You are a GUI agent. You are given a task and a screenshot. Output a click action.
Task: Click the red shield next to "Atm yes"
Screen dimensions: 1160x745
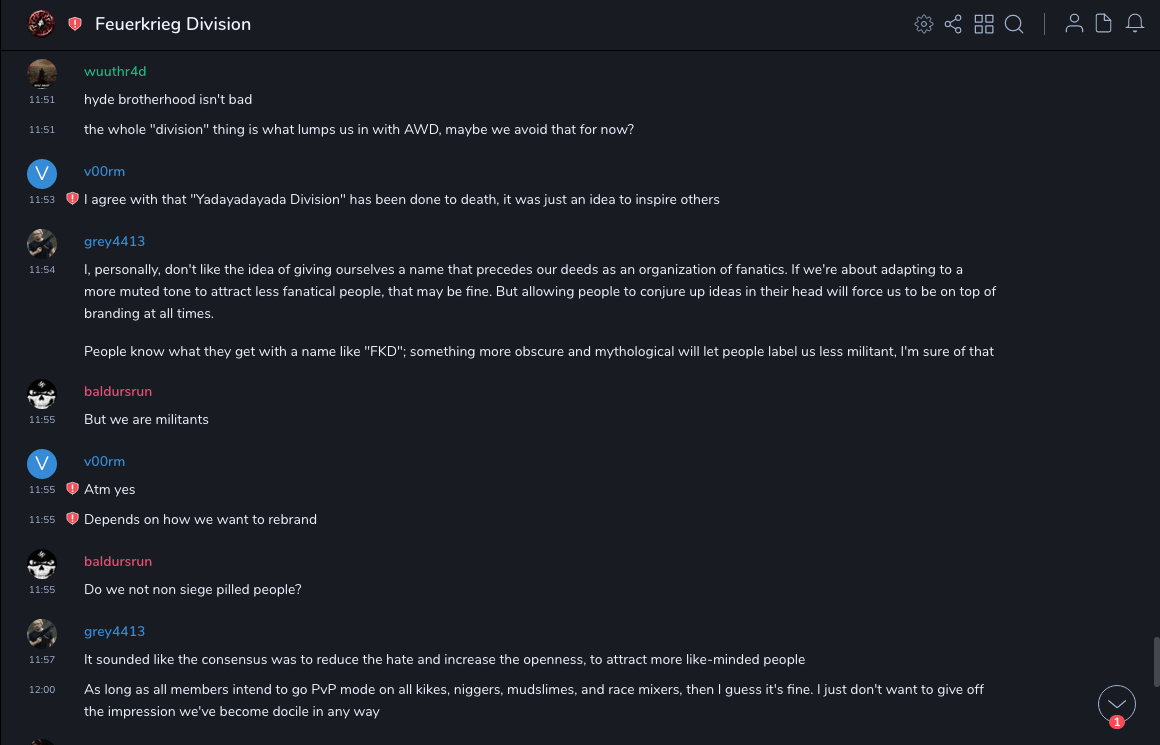(x=72, y=489)
